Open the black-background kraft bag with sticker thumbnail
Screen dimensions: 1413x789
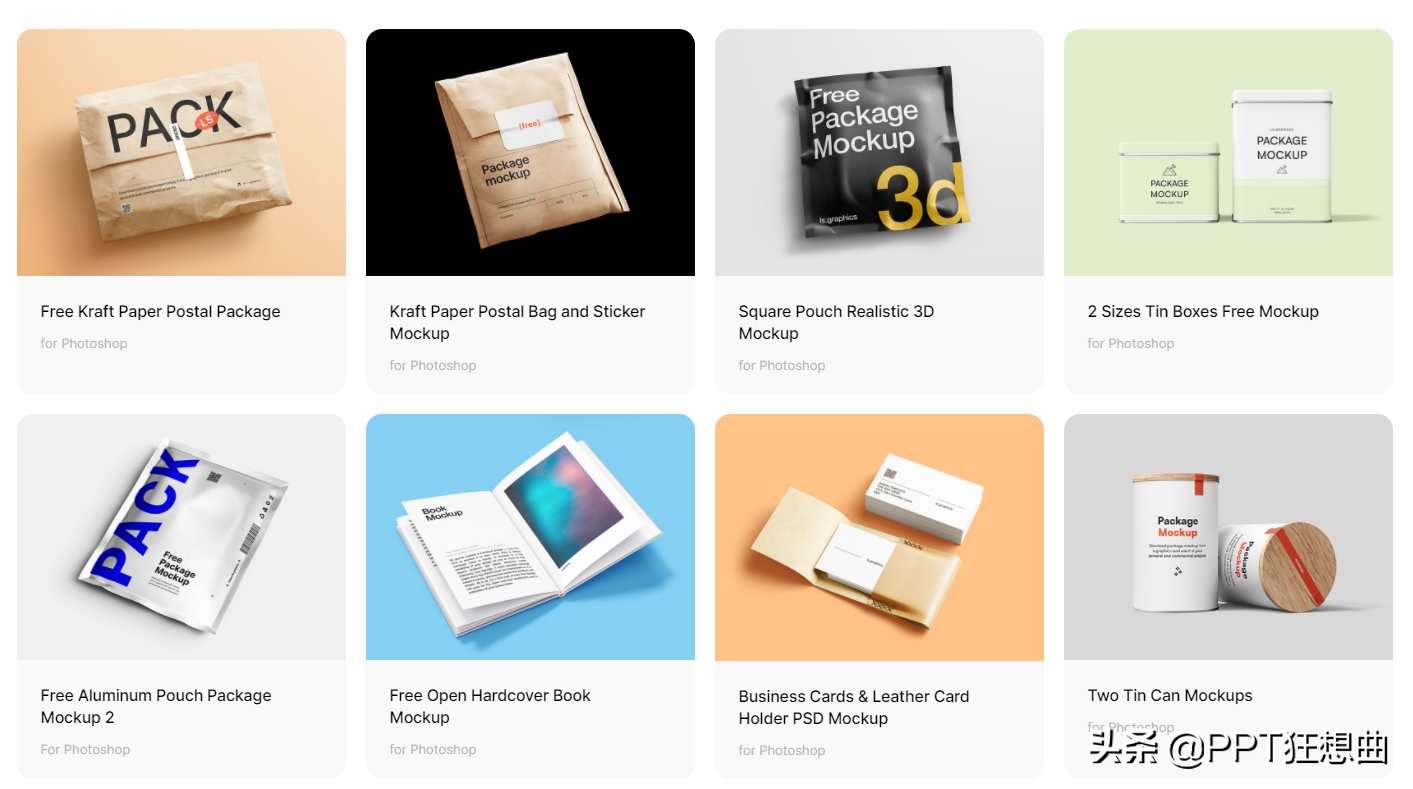coord(530,152)
